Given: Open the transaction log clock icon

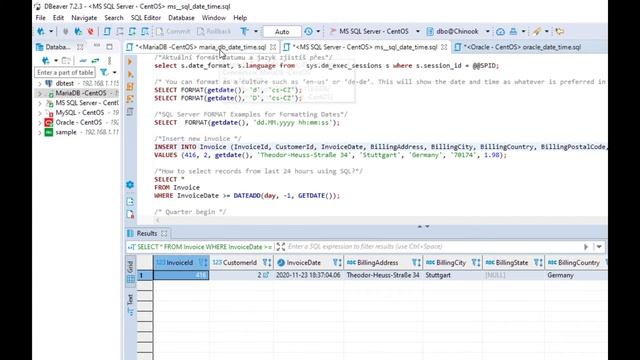Looking at the screenshot, I should (x=309, y=31).
